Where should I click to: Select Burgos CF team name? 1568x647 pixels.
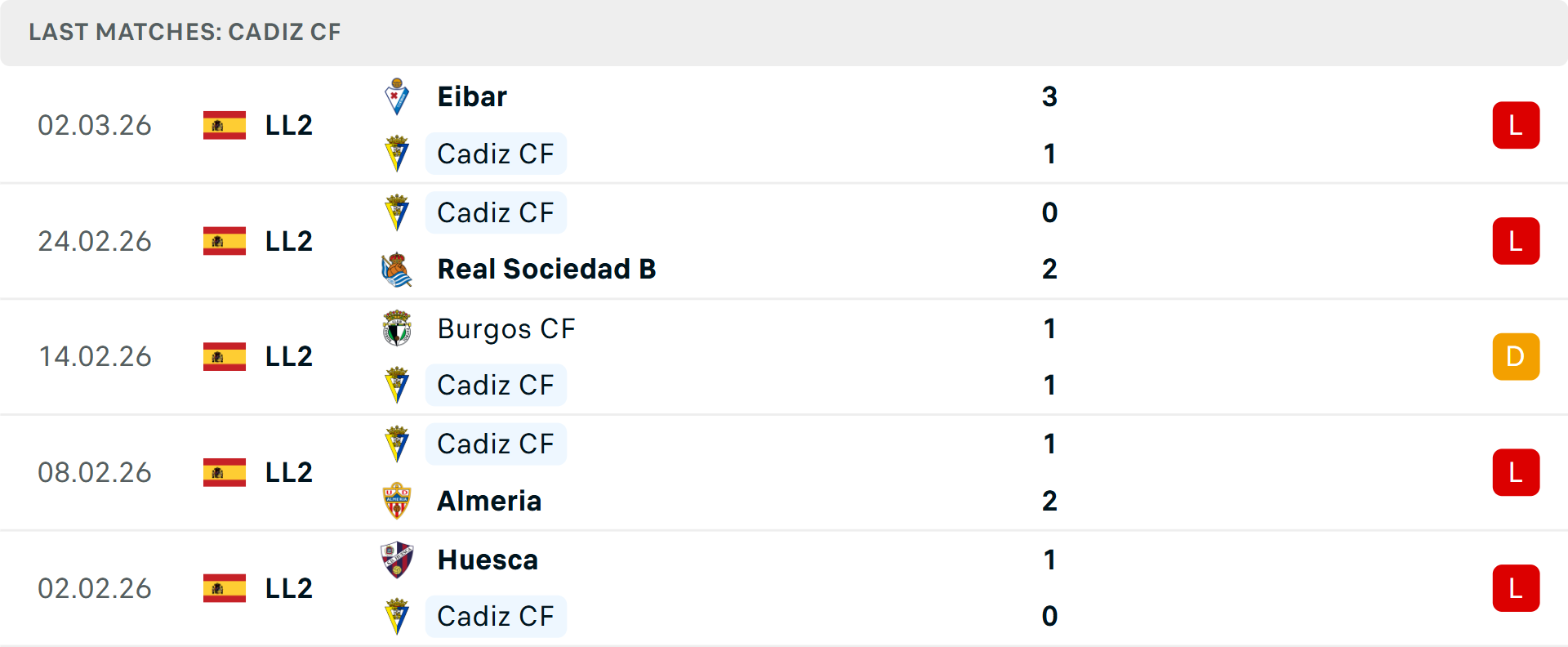[x=506, y=328]
